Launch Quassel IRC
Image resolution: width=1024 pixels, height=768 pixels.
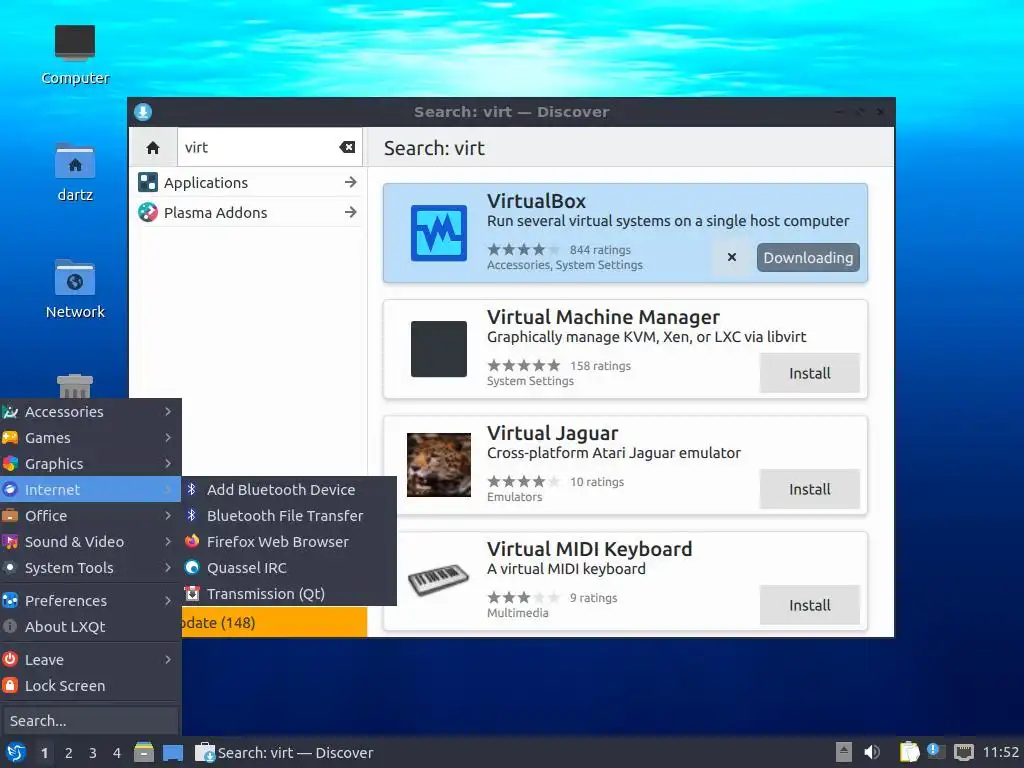coord(289,568)
